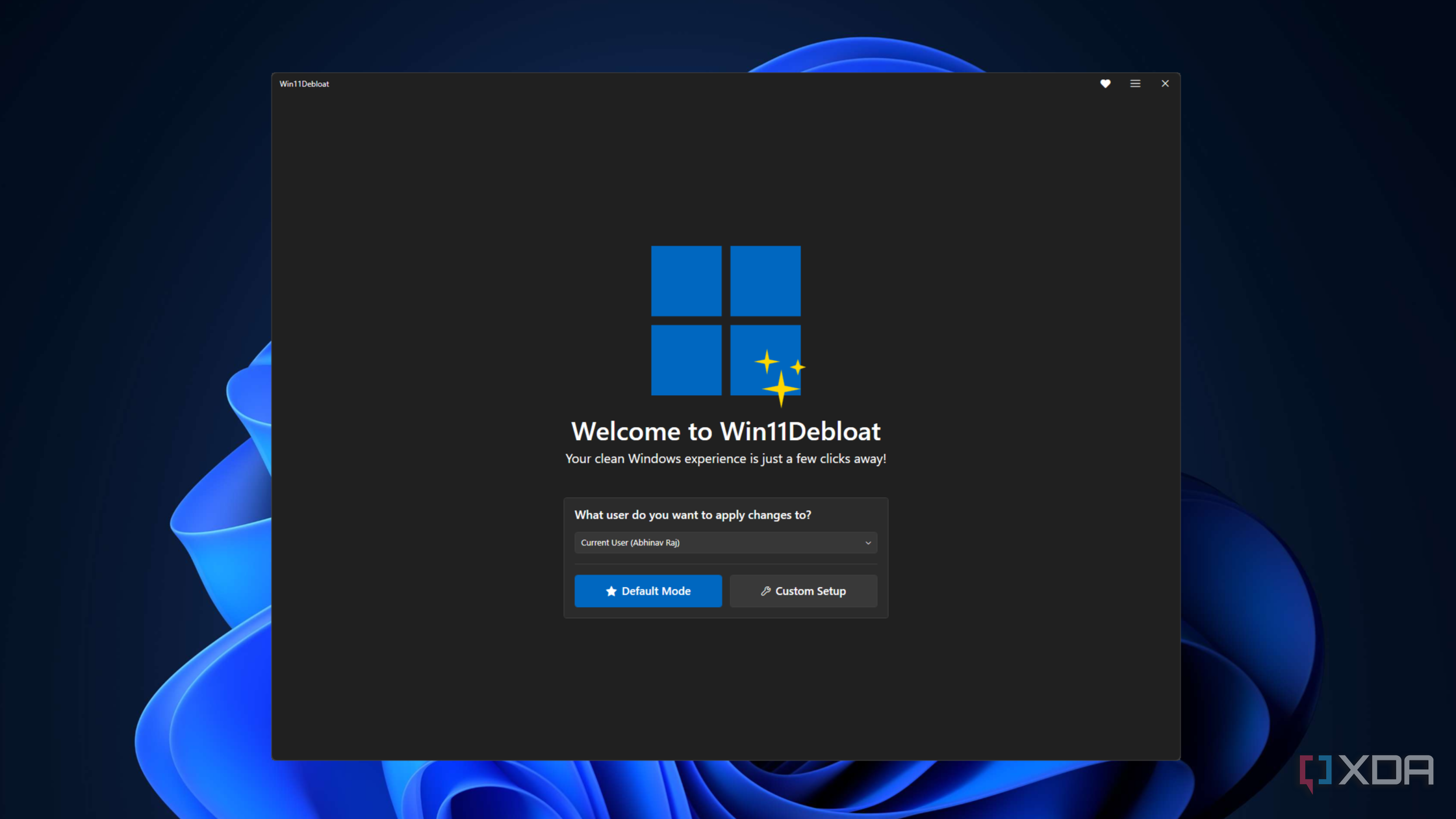Image resolution: width=1456 pixels, height=819 pixels.
Task: Click the Win11Debloat title bar text
Action: tap(304, 84)
